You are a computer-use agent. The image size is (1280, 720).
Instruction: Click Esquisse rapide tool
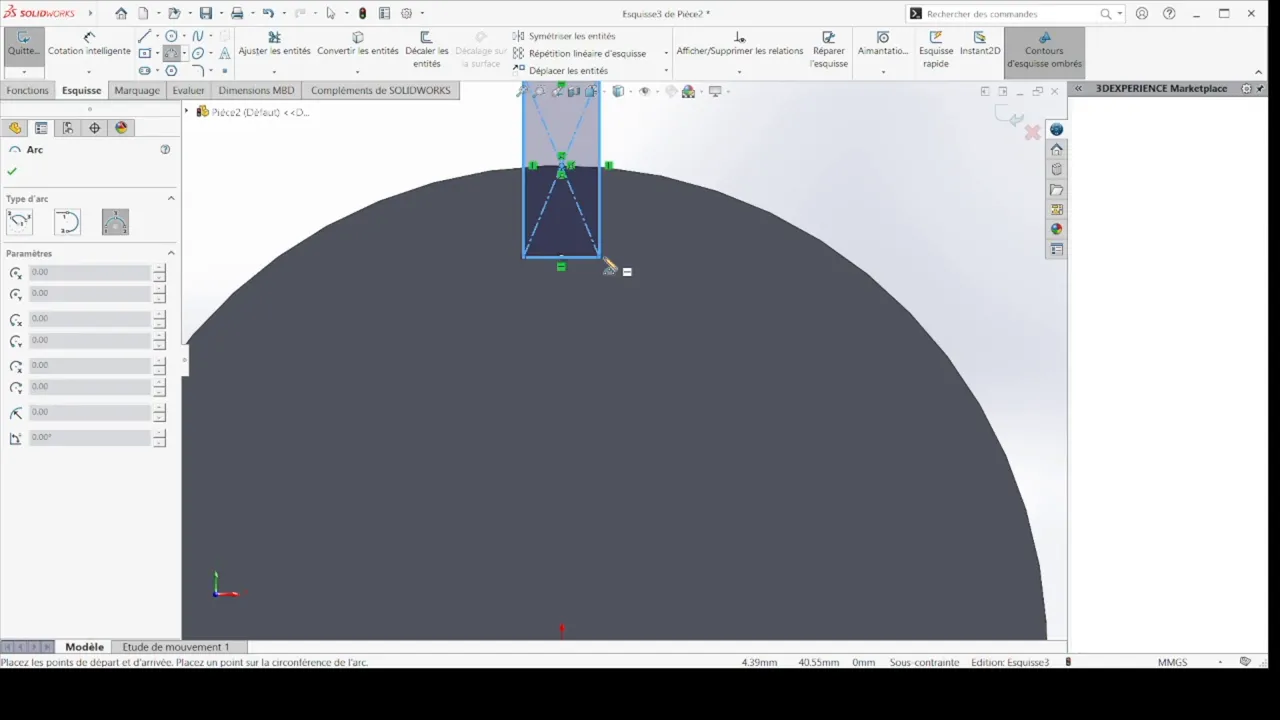936,50
